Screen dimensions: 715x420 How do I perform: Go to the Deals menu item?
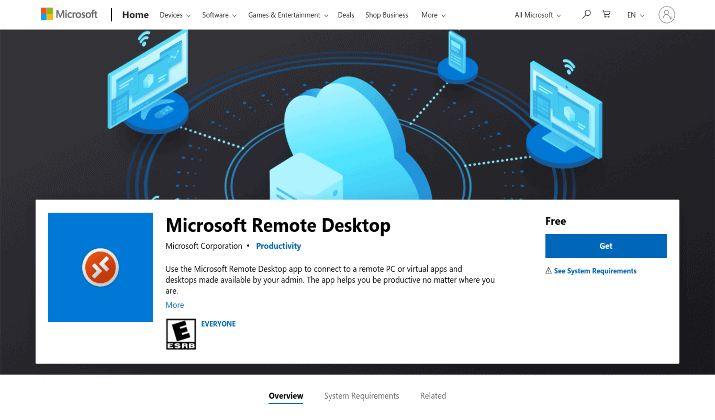click(346, 15)
